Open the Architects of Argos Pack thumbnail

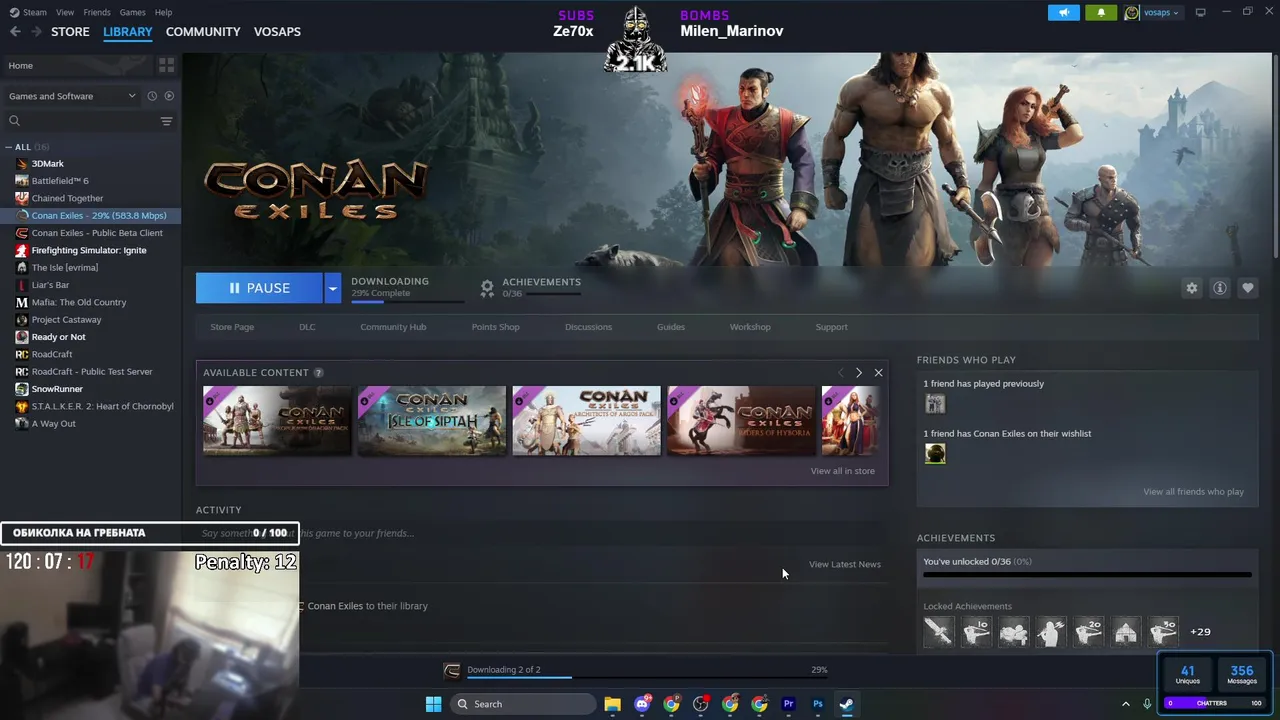586,420
